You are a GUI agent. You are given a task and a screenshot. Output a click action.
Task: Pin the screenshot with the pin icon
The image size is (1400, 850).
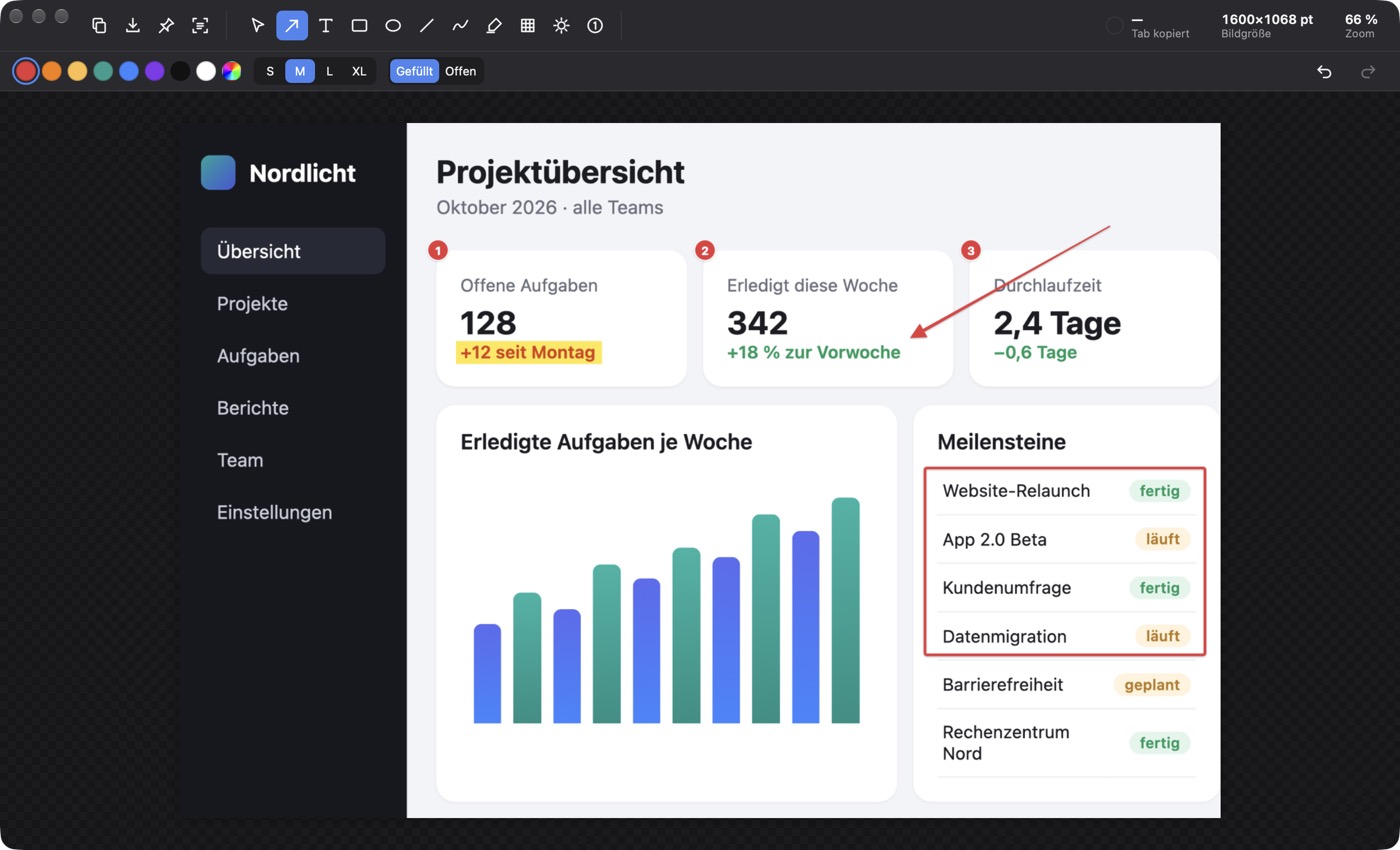[x=166, y=26]
